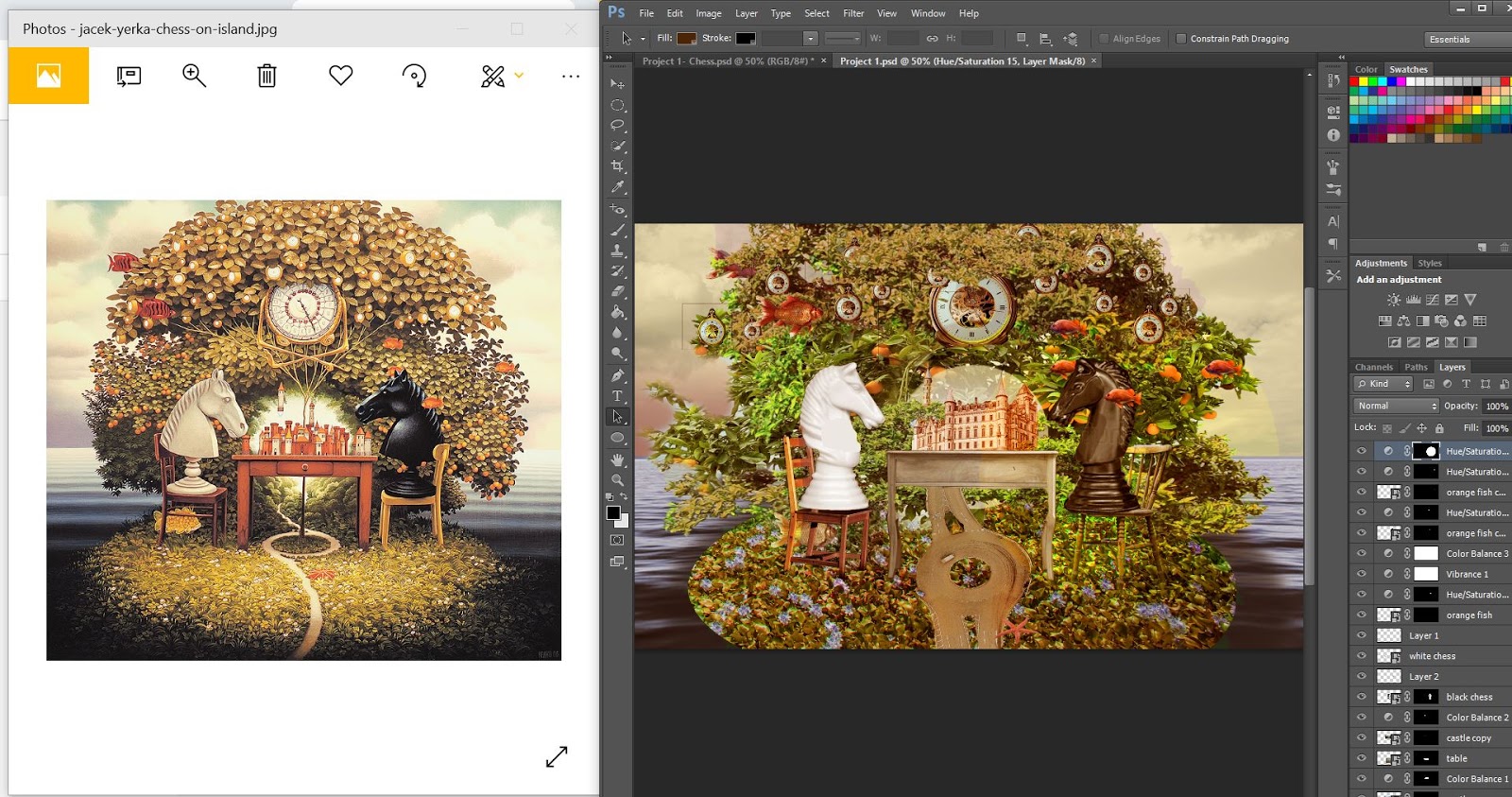Select the Hand tool
This screenshot has width=1512, height=797.
coord(618,459)
